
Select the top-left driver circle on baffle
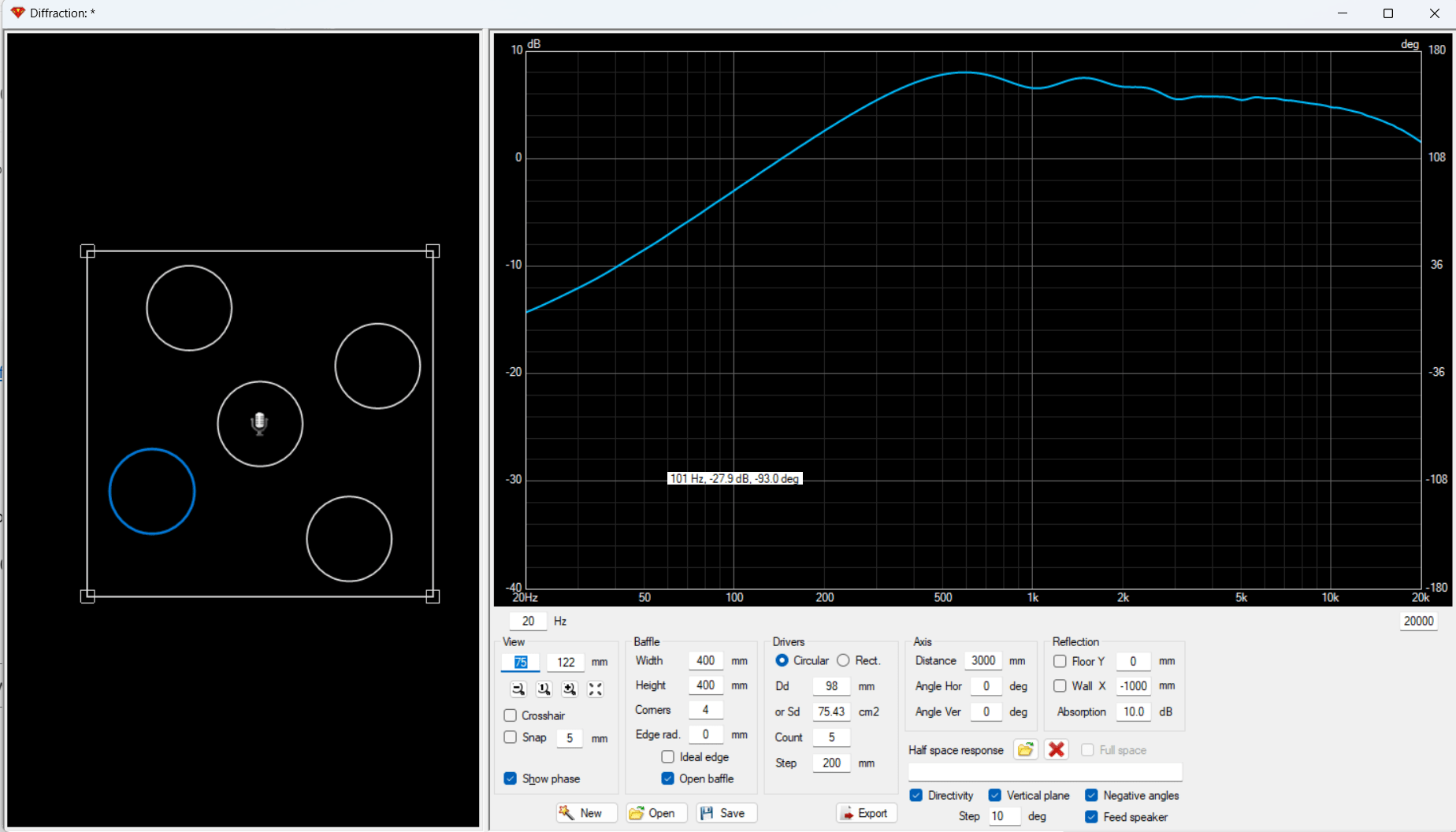(189, 308)
